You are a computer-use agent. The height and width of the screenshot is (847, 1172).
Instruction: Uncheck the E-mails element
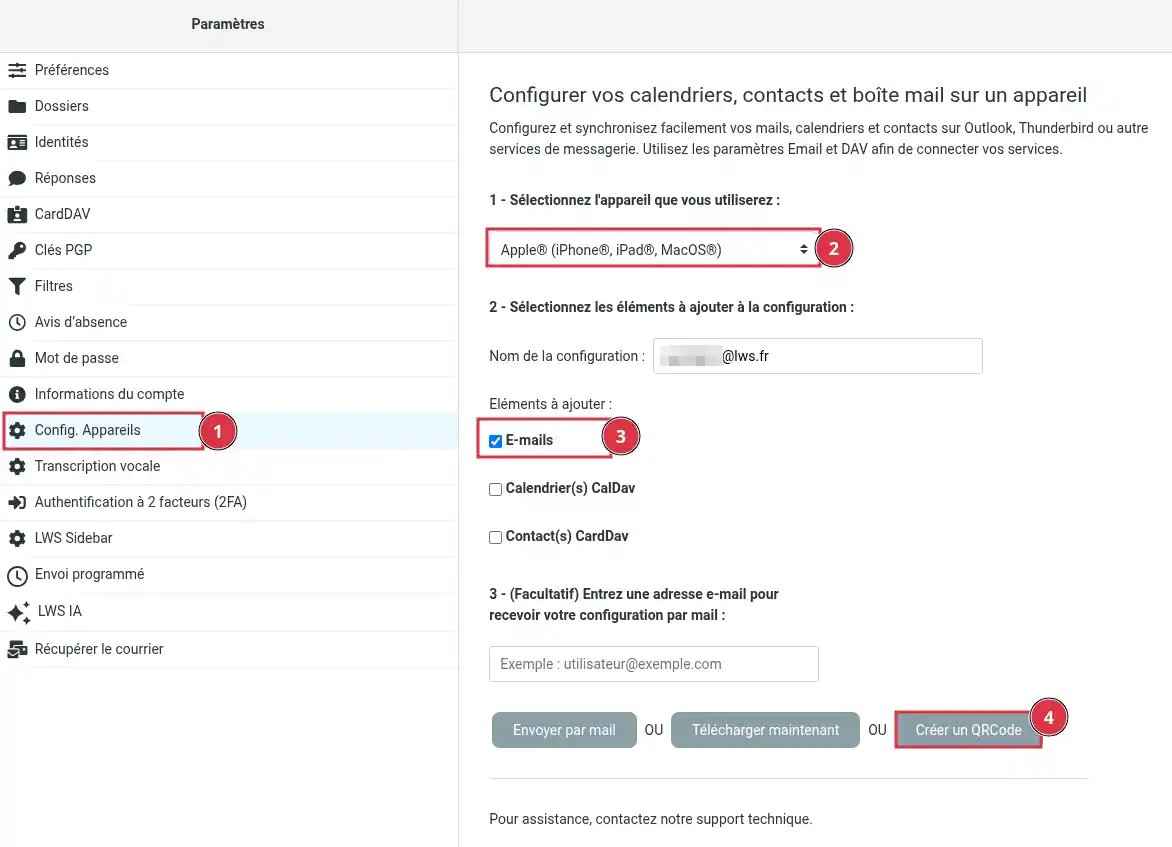(495, 439)
